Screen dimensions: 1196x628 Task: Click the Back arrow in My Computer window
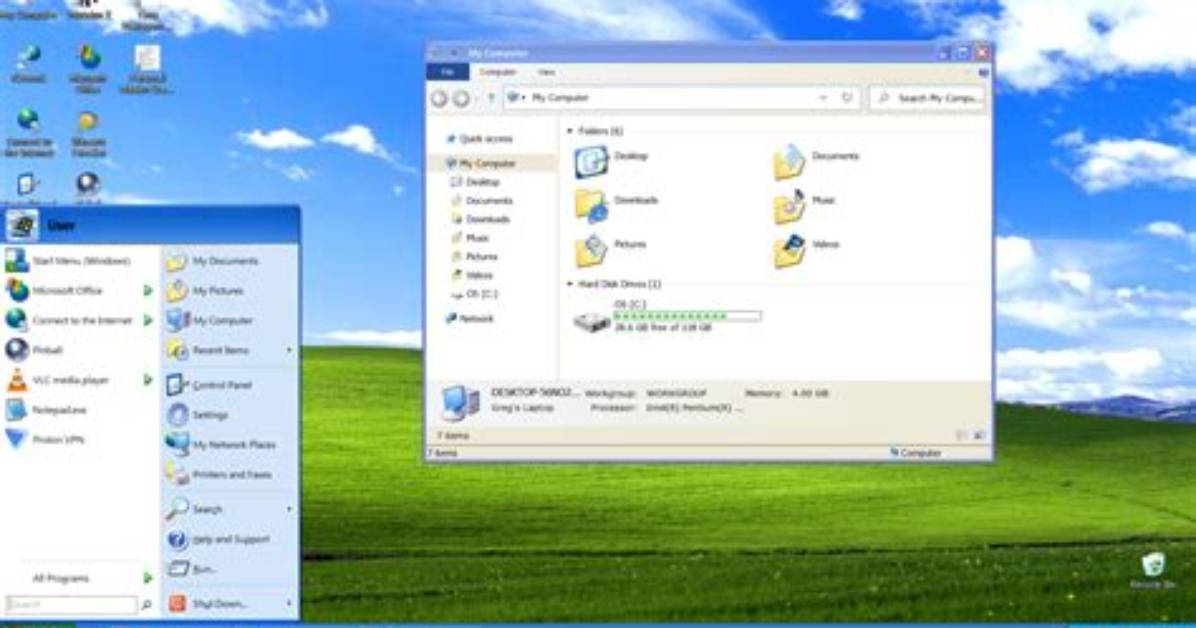pos(439,98)
